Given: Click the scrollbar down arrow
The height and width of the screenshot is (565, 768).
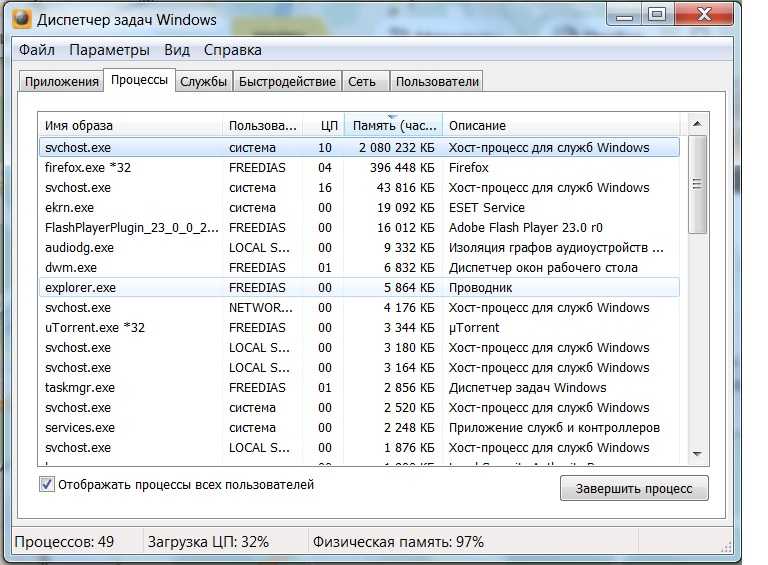Looking at the screenshot, I should [697, 454].
